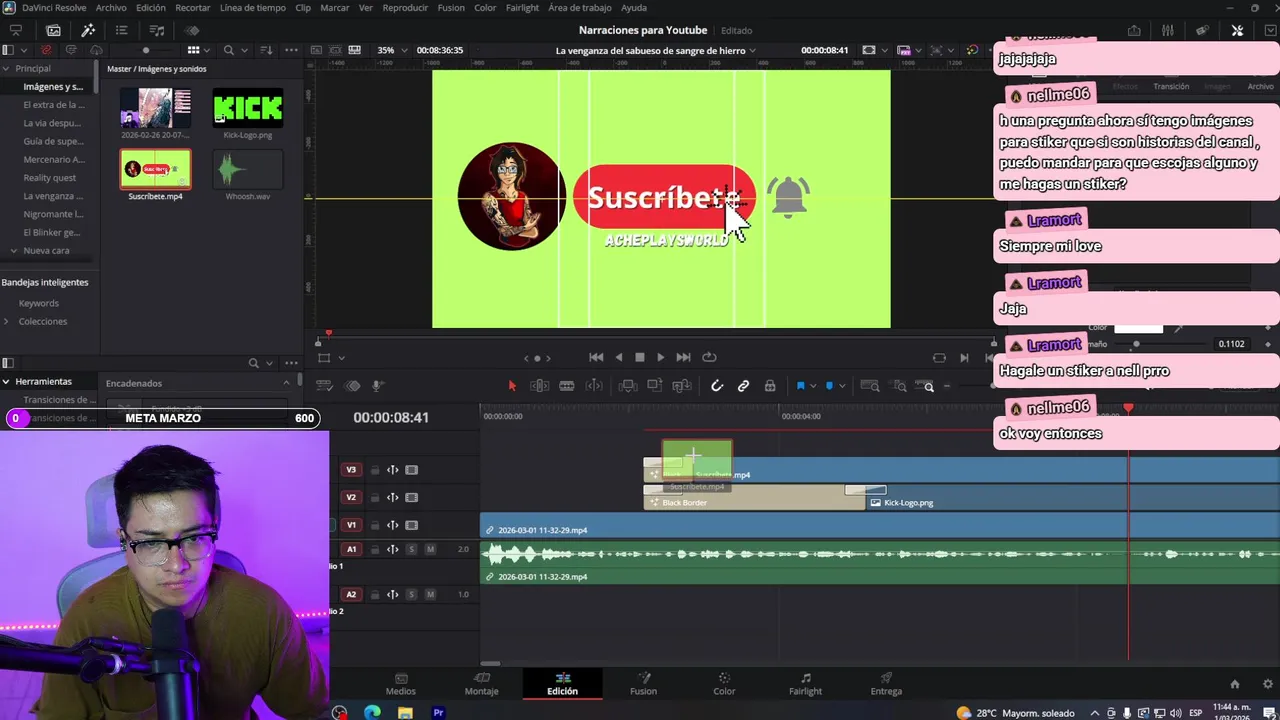
Task: Click the Audio mixer icon in top-right toolbar
Action: (x=1167, y=30)
